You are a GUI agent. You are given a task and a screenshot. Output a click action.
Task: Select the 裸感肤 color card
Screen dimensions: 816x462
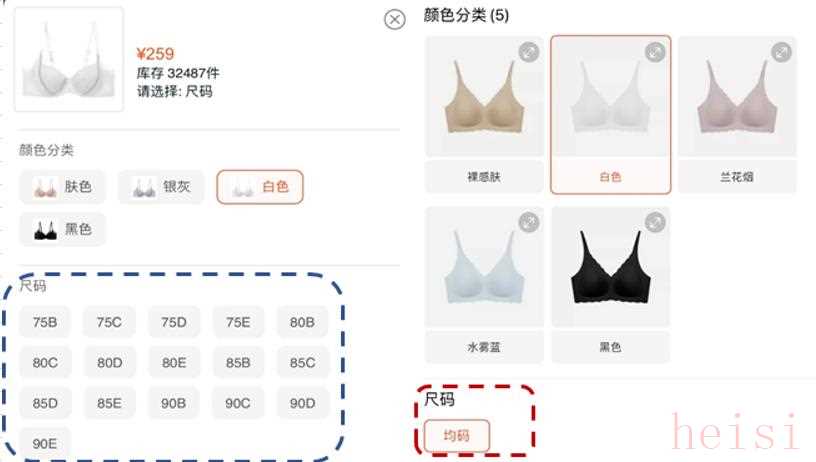point(484,114)
